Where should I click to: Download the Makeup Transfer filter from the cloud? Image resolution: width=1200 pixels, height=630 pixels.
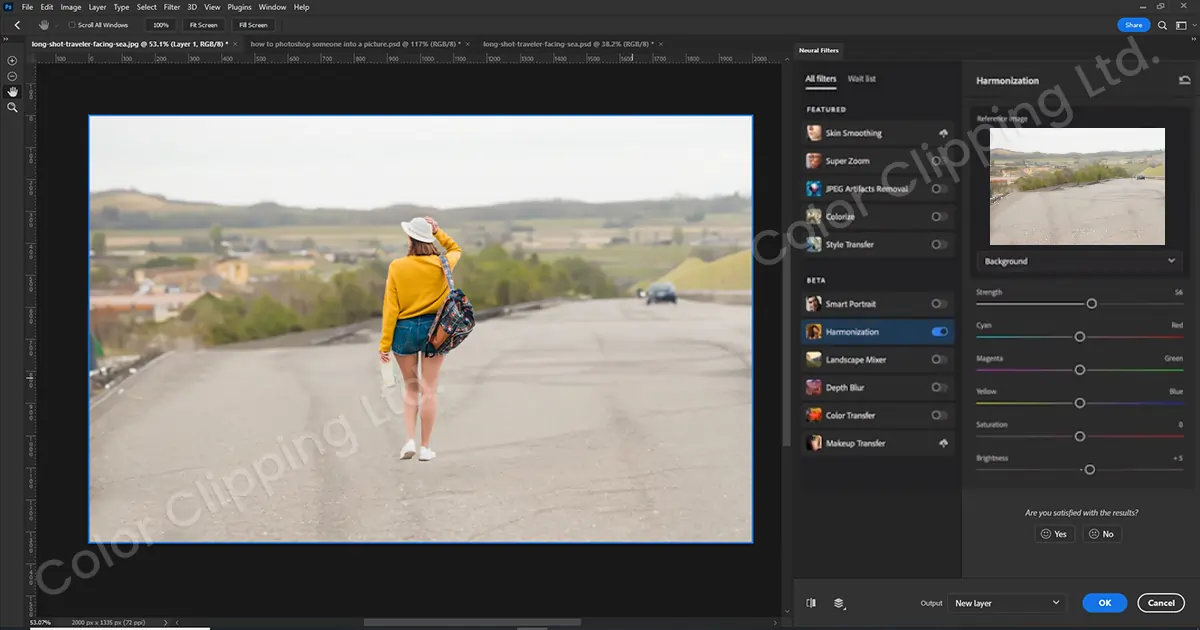[942, 443]
